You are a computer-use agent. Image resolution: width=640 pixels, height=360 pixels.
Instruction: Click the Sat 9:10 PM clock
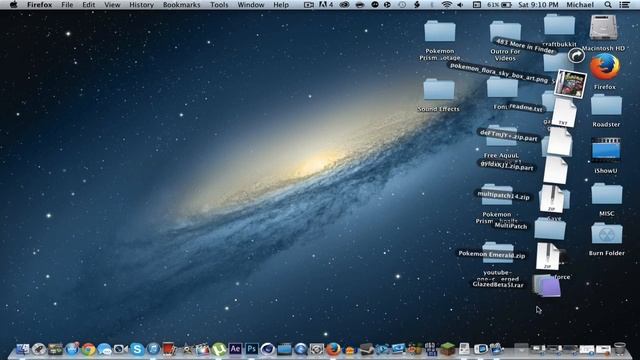pos(538,5)
